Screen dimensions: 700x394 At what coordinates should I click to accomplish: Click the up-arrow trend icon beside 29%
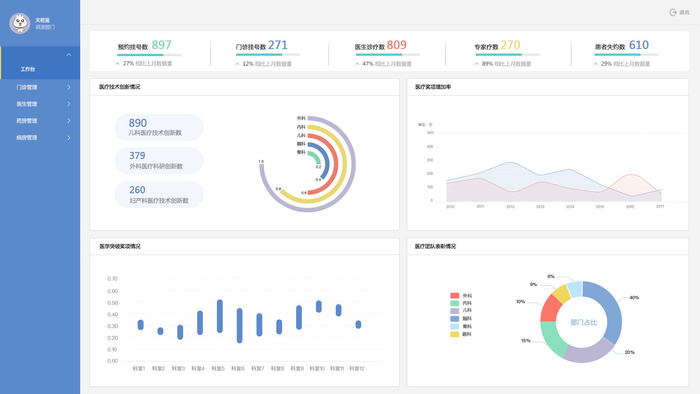pos(596,64)
